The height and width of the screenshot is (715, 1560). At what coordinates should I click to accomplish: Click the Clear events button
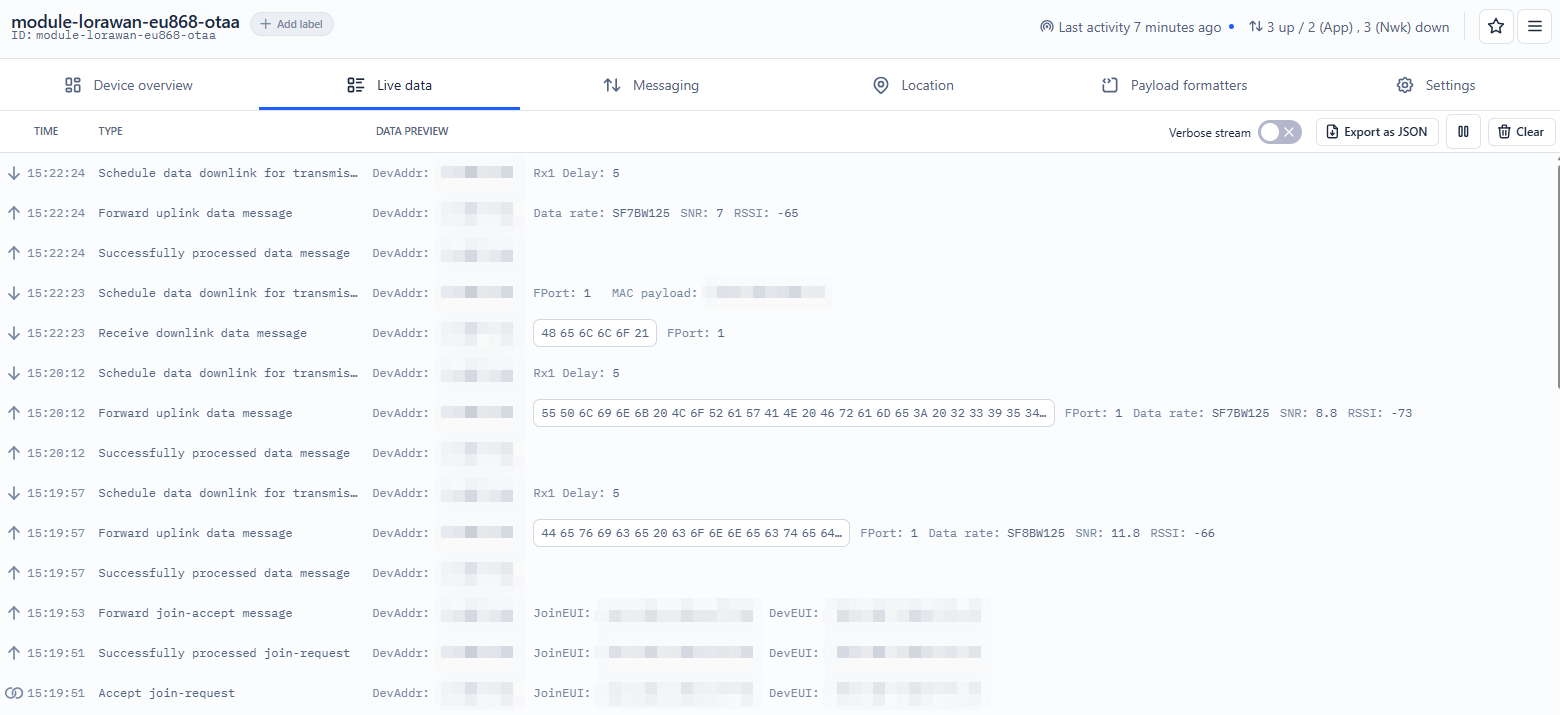click(x=1521, y=132)
